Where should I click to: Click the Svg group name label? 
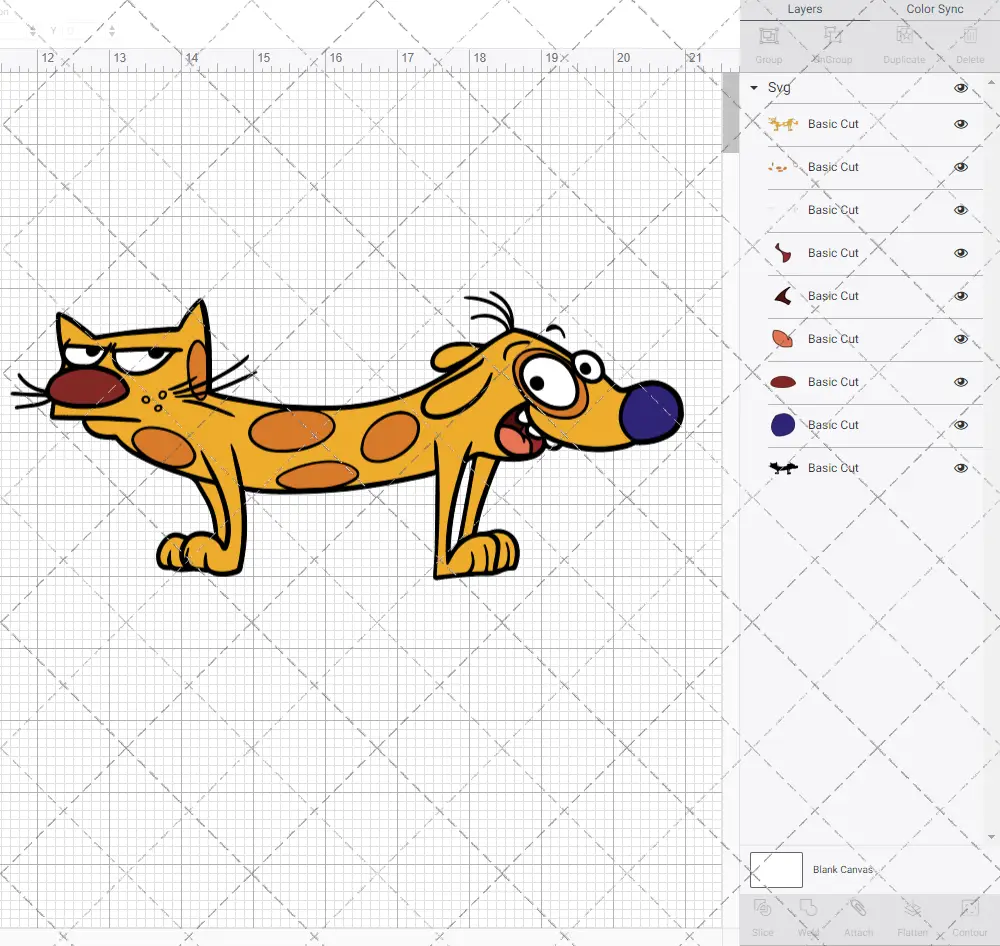[x=779, y=87]
